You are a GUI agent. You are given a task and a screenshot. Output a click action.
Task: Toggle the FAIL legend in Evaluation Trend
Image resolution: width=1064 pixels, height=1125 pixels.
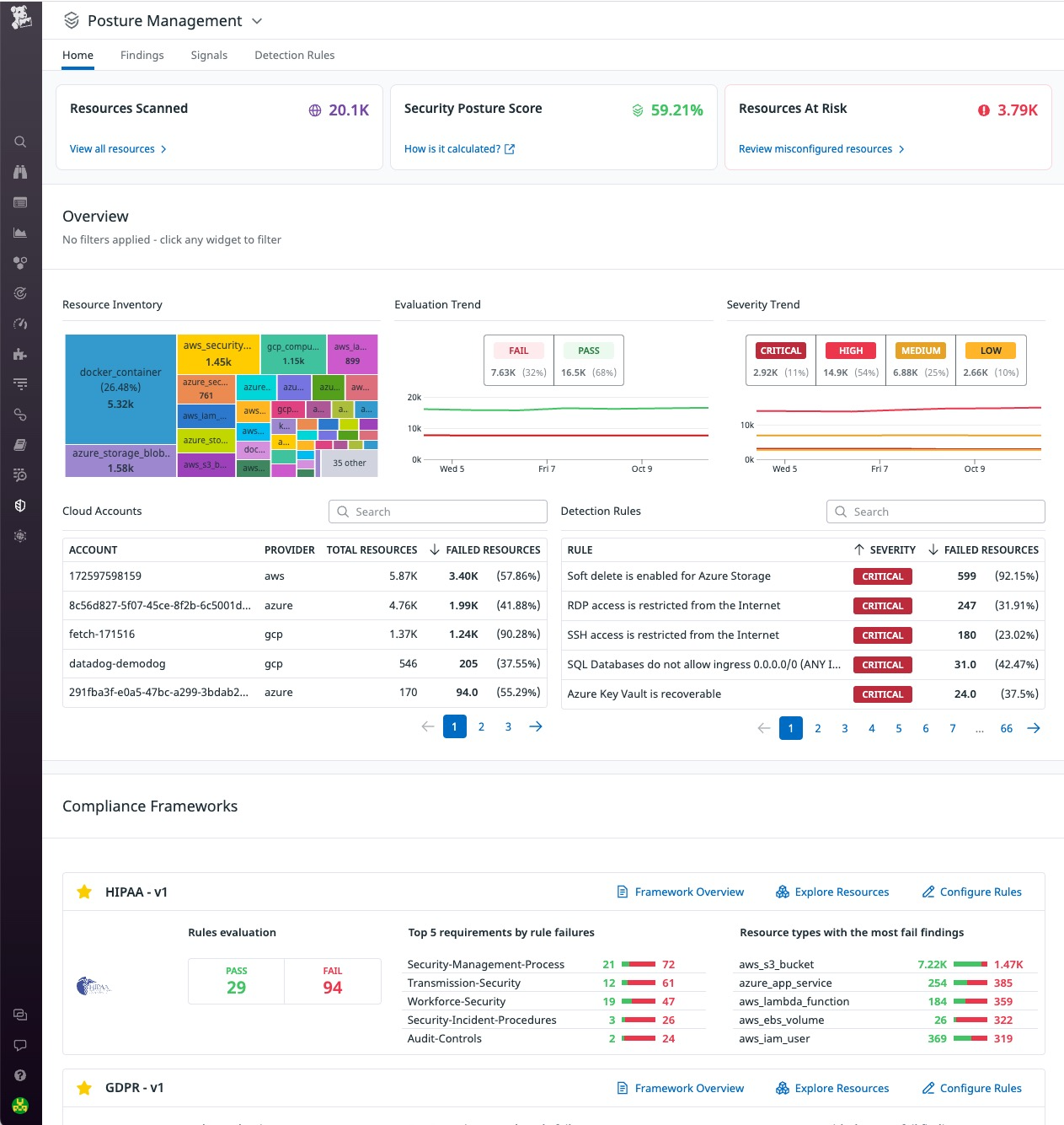coord(518,351)
